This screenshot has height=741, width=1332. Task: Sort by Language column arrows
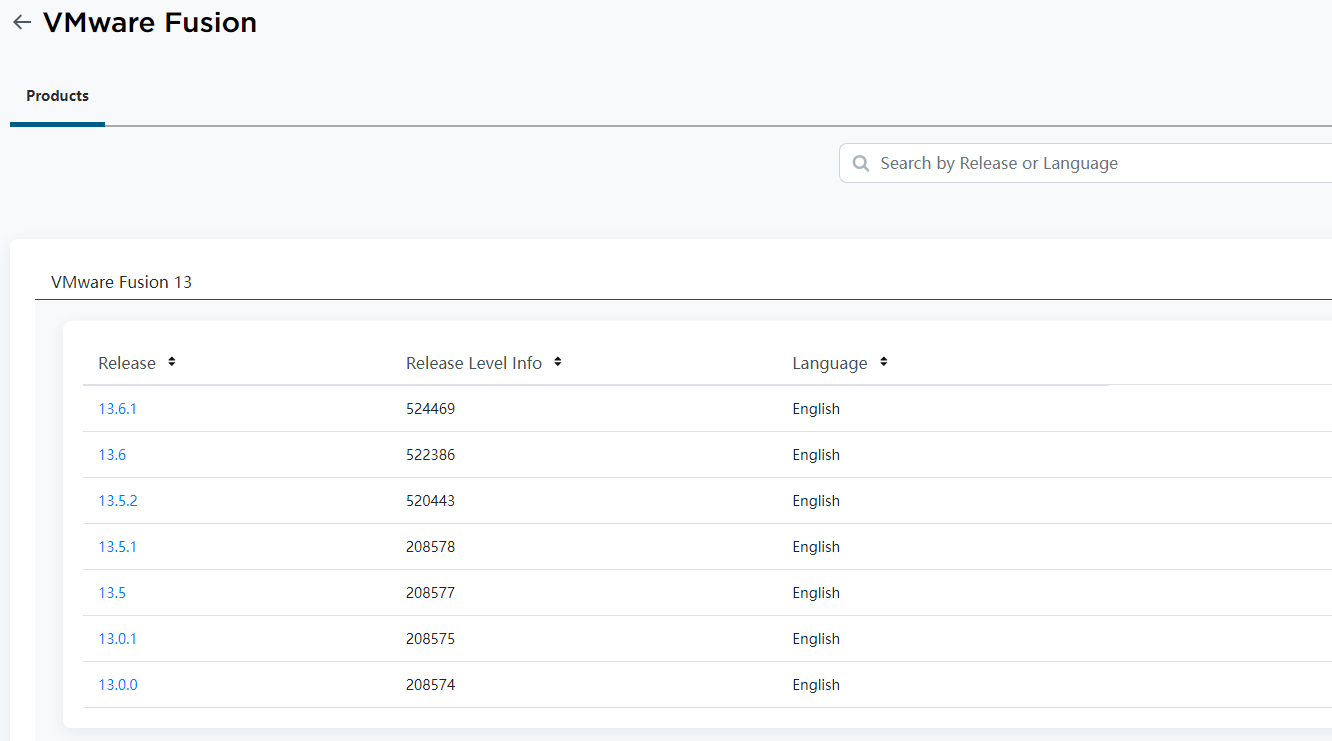click(884, 362)
